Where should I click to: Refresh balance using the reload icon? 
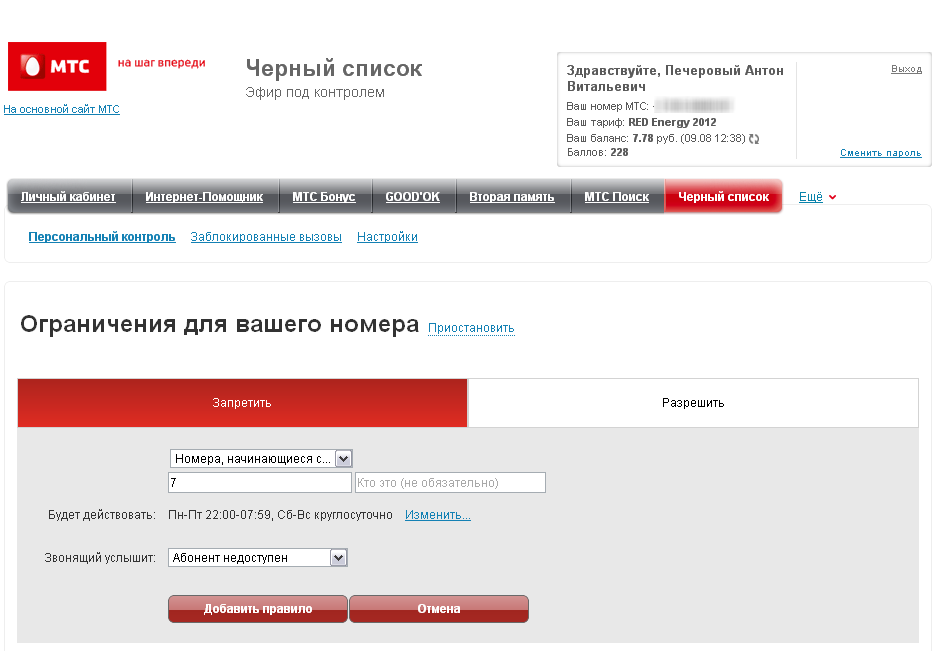click(754, 139)
